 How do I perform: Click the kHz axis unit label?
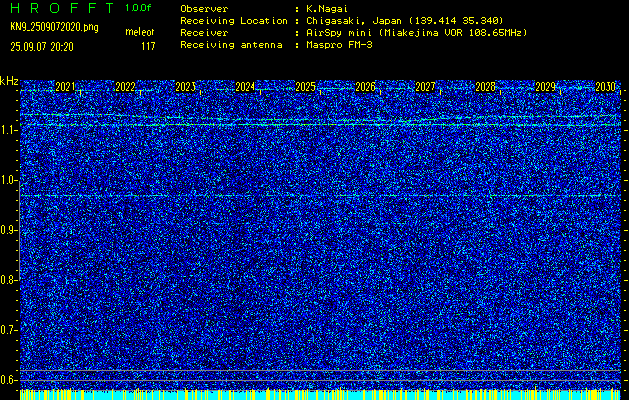coord(9,81)
